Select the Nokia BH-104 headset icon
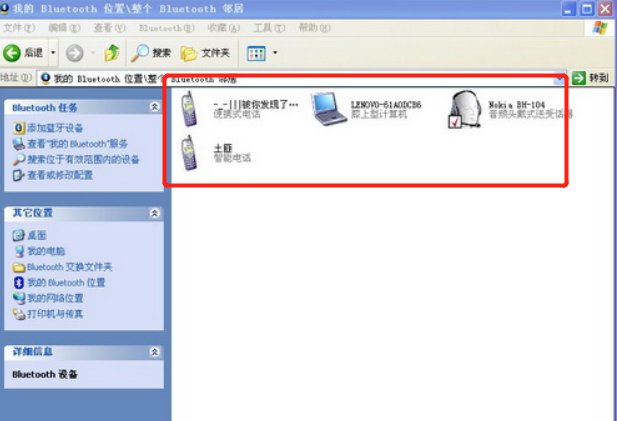617x421 pixels. tap(465, 109)
